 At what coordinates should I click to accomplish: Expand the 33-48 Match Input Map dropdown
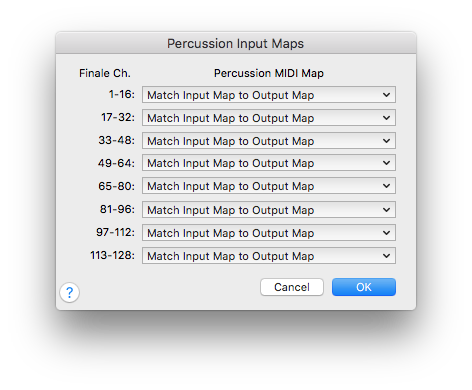pyautogui.click(x=269, y=141)
